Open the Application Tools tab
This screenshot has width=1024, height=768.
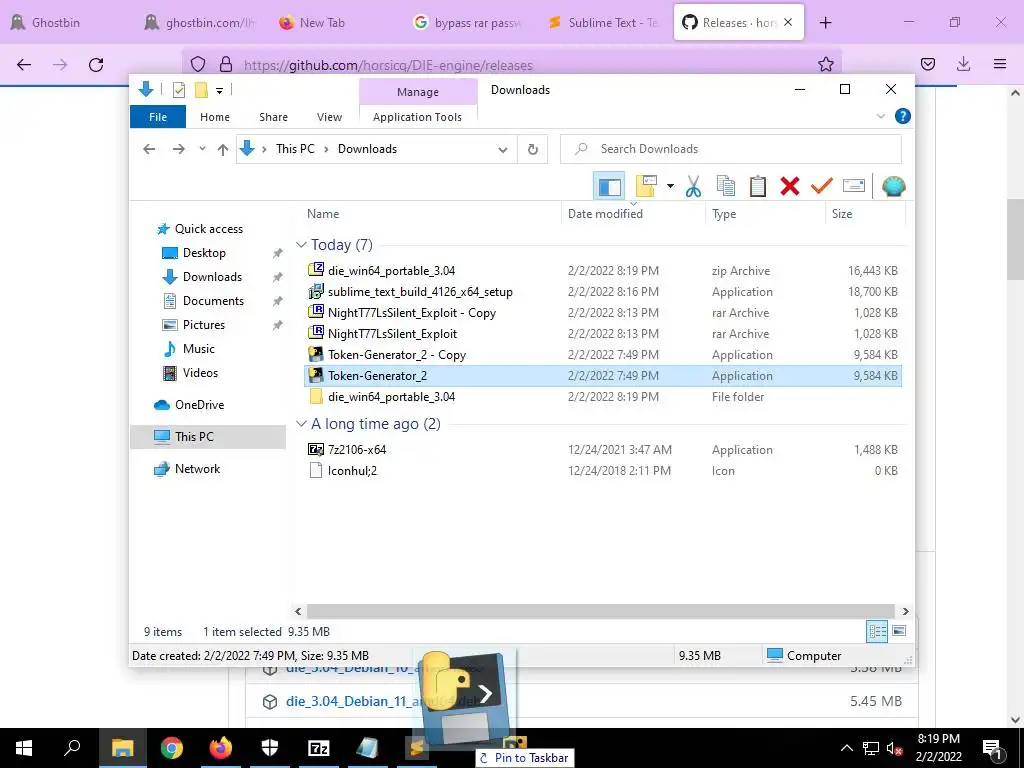coord(417,117)
